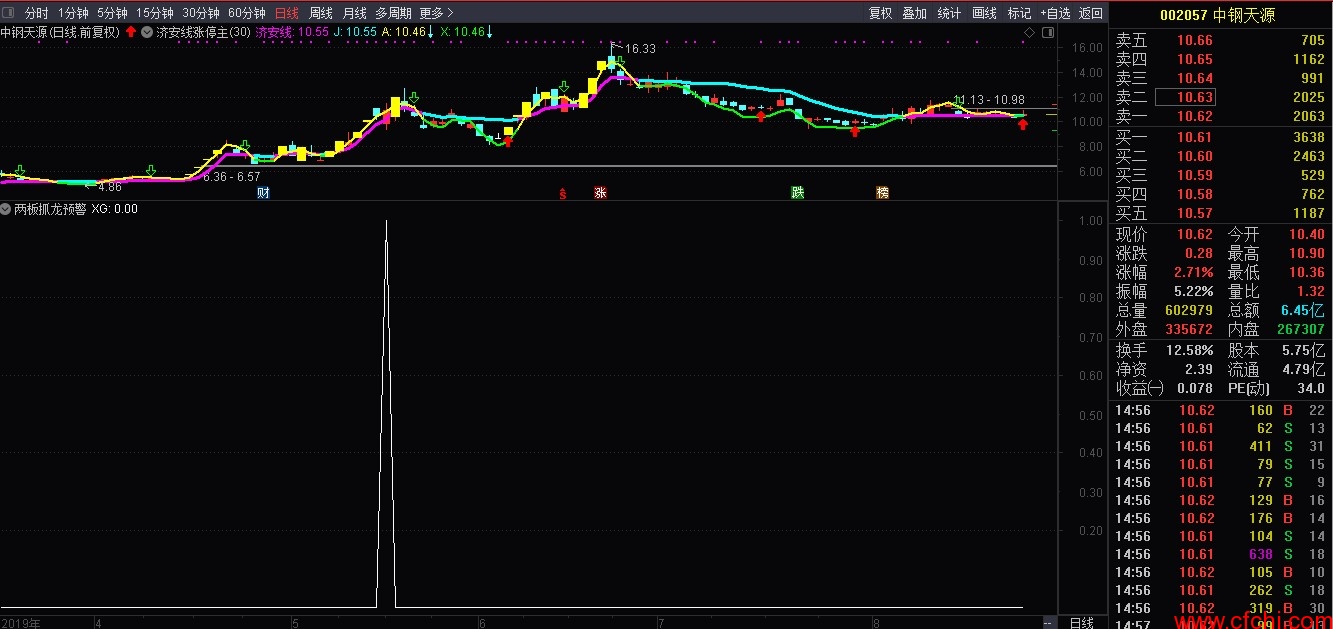Click the 收益(一) value 0.078

click(x=1195, y=388)
